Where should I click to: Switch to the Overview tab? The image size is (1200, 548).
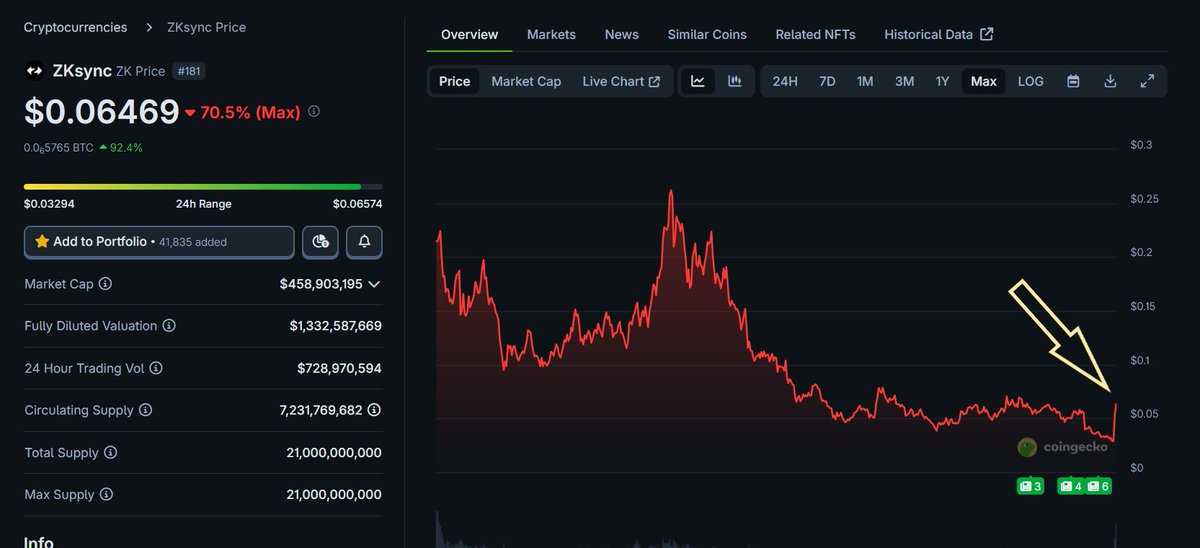coord(469,34)
